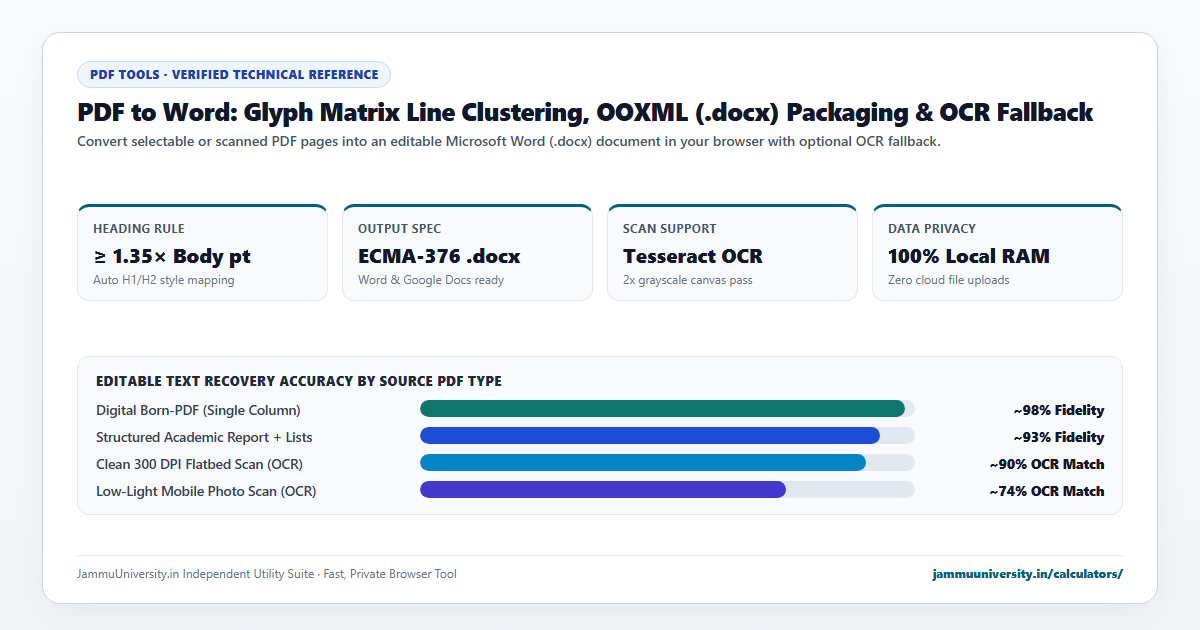The height and width of the screenshot is (630, 1200).
Task: Click the '100% Local RAM' value
Action: tap(969, 256)
